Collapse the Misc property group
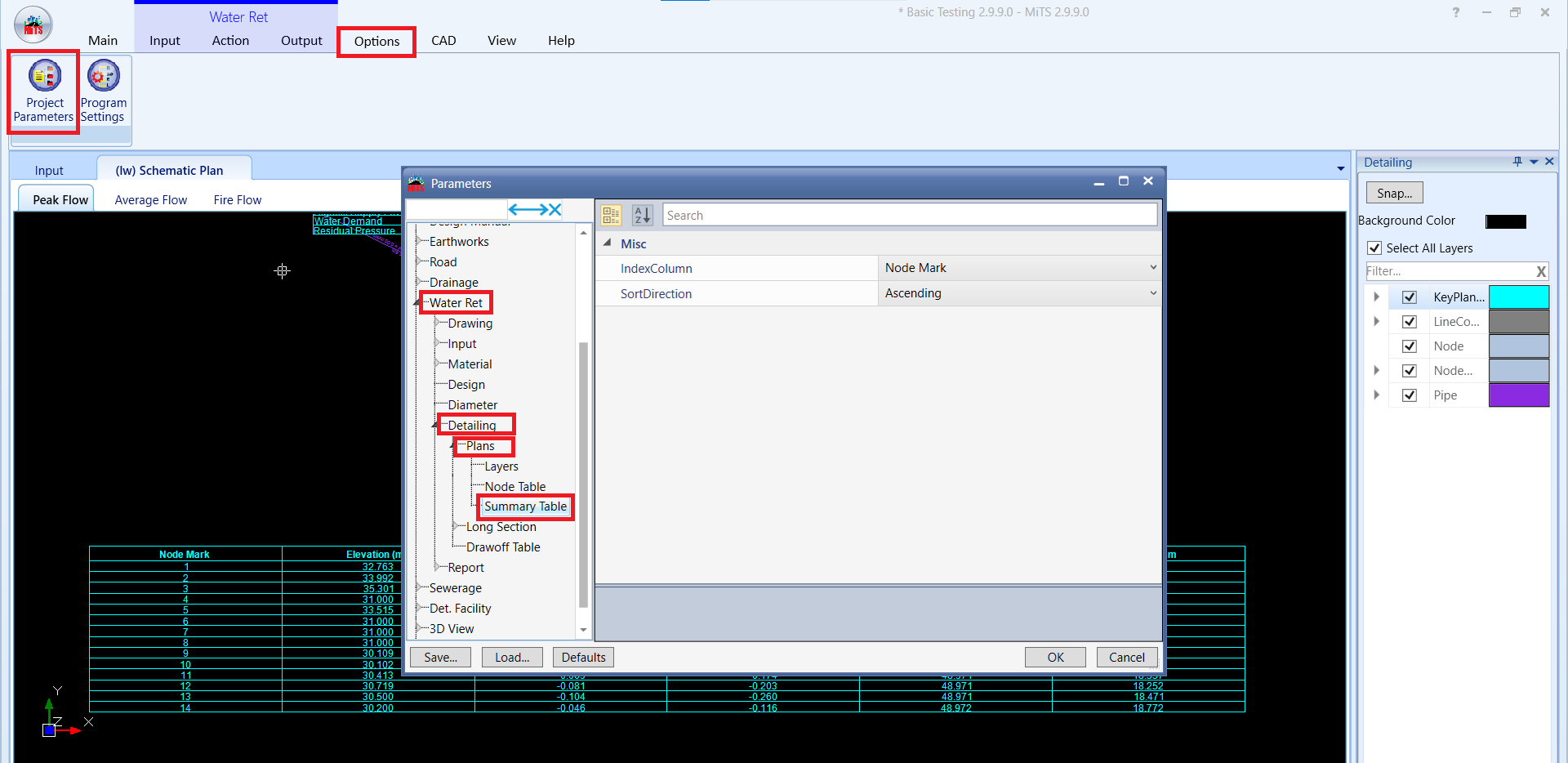The width and height of the screenshot is (1568, 763). [x=607, y=243]
